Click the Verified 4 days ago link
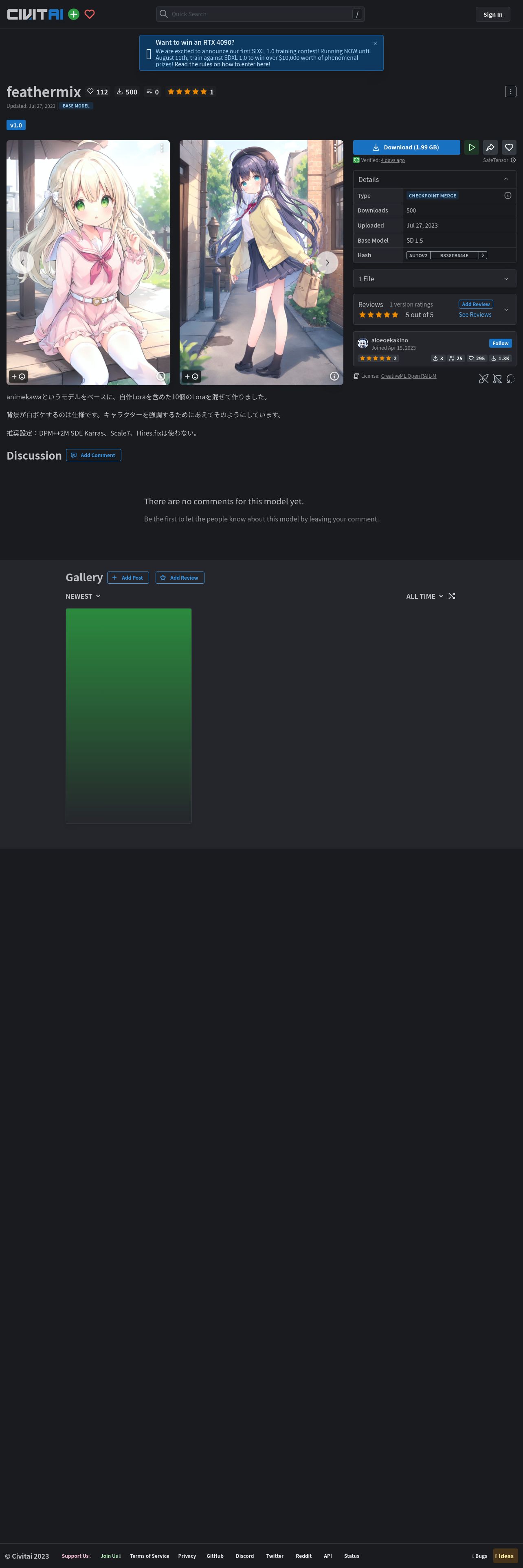 point(393,160)
